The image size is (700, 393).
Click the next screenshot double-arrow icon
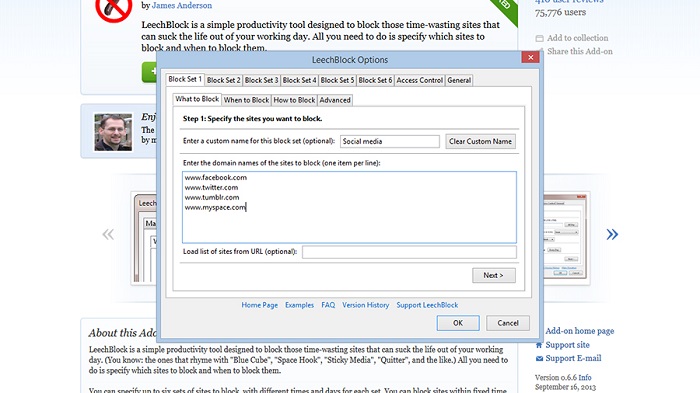tap(612, 234)
